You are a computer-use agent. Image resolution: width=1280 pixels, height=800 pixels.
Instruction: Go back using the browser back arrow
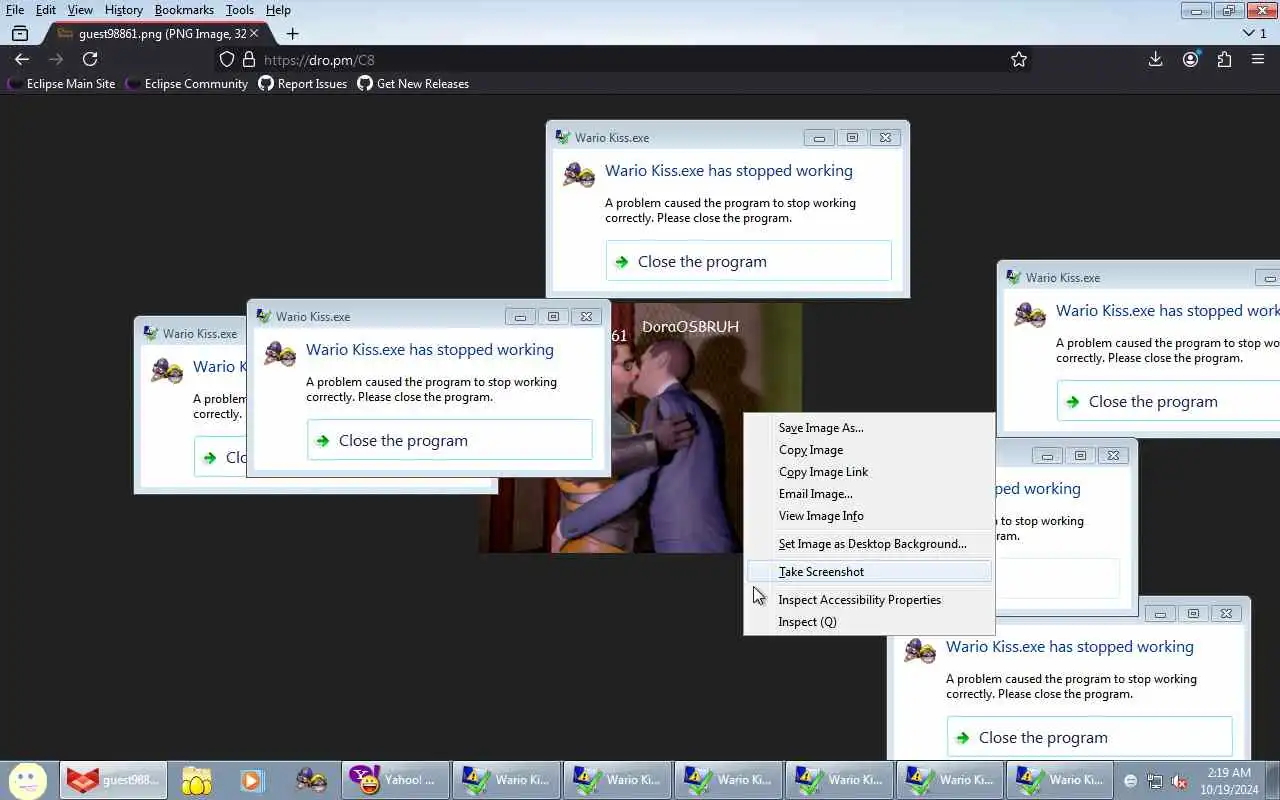pyautogui.click(x=22, y=60)
